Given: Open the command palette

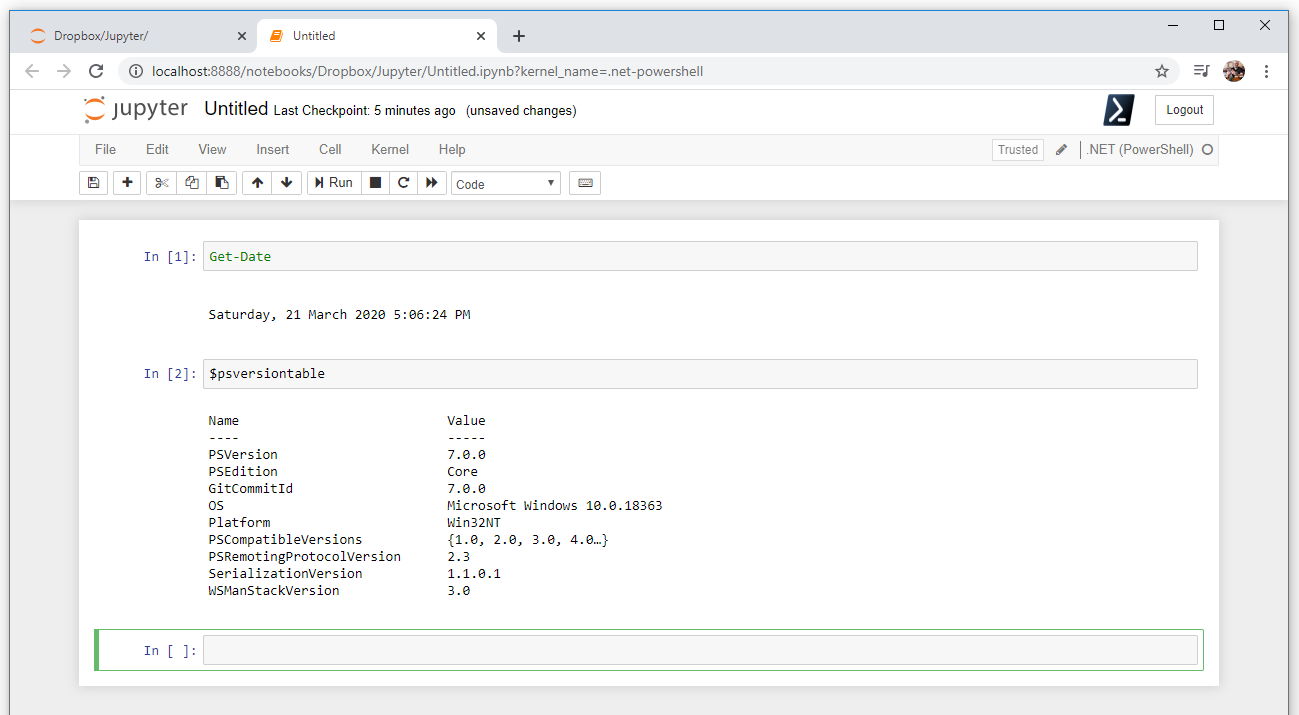Looking at the screenshot, I should [585, 183].
